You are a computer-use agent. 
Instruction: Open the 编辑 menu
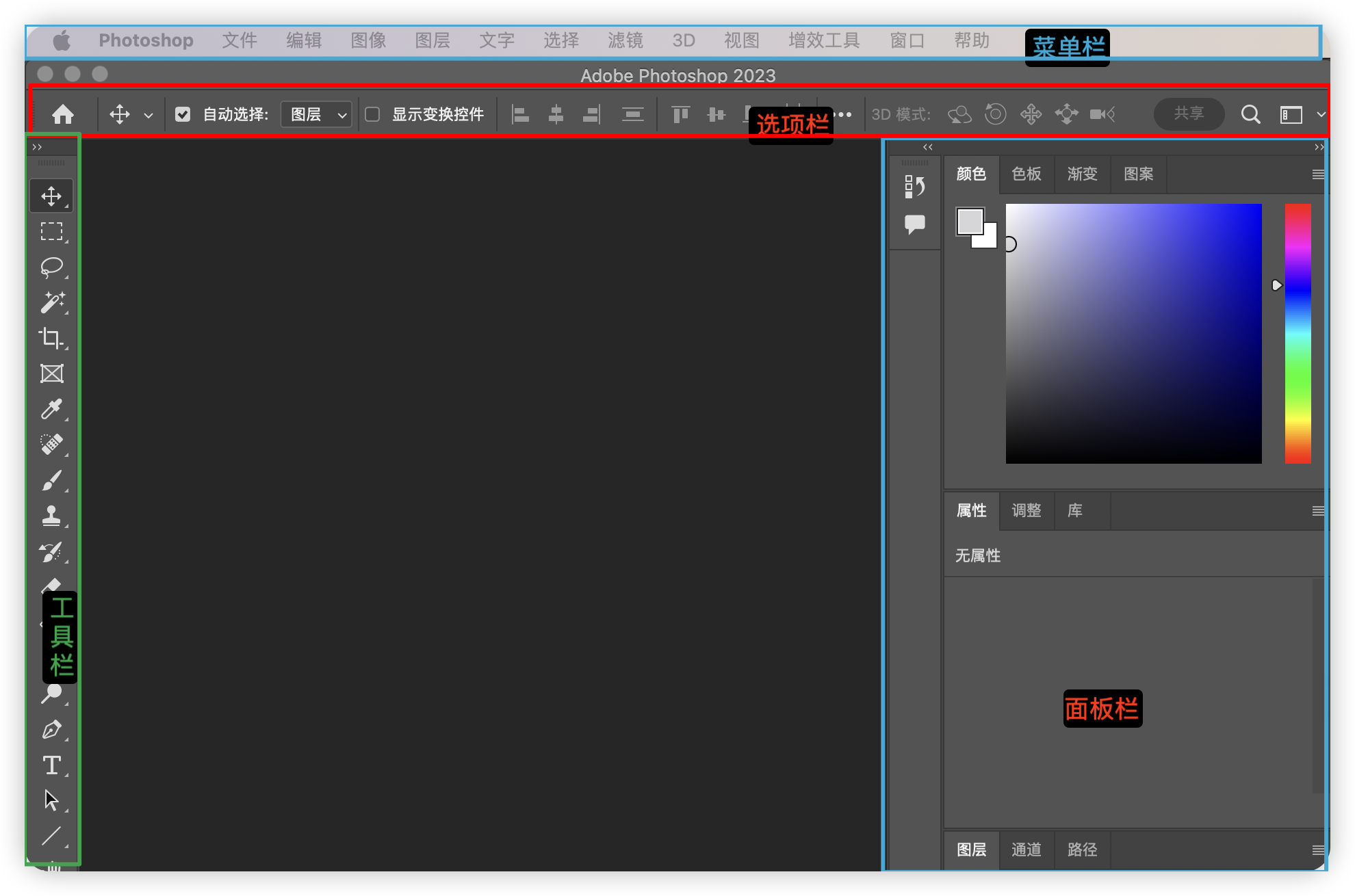[x=304, y=40]
